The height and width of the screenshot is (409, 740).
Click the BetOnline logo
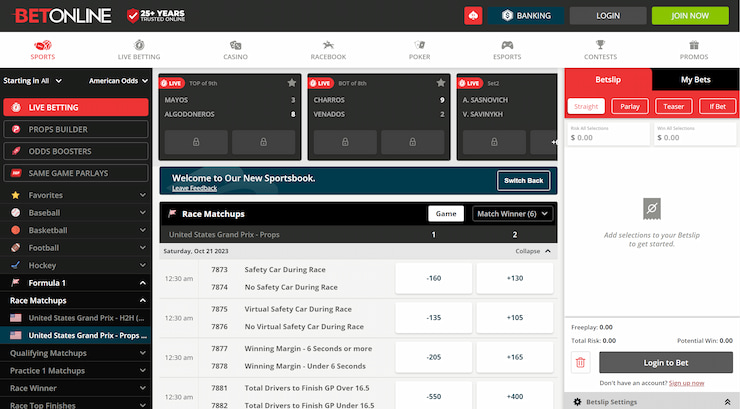(x=62, y=16)
